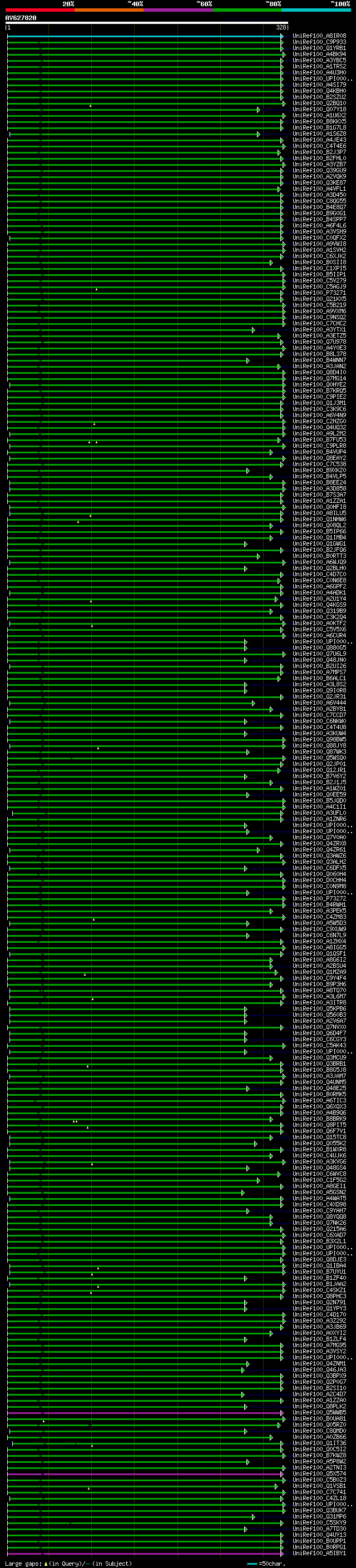Open the UniRef100_A7MPS7 link
Viewport: 356px width, 1568px height.
(x=319, y=672)
